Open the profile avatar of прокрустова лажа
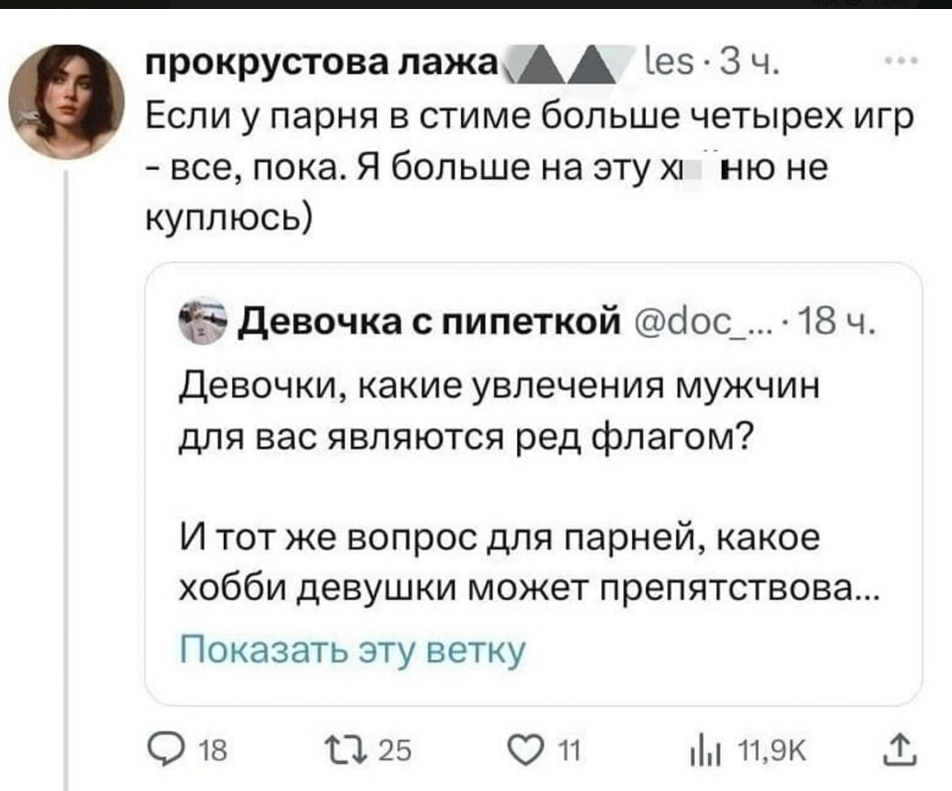952x791 pixels. click(68, 101)
